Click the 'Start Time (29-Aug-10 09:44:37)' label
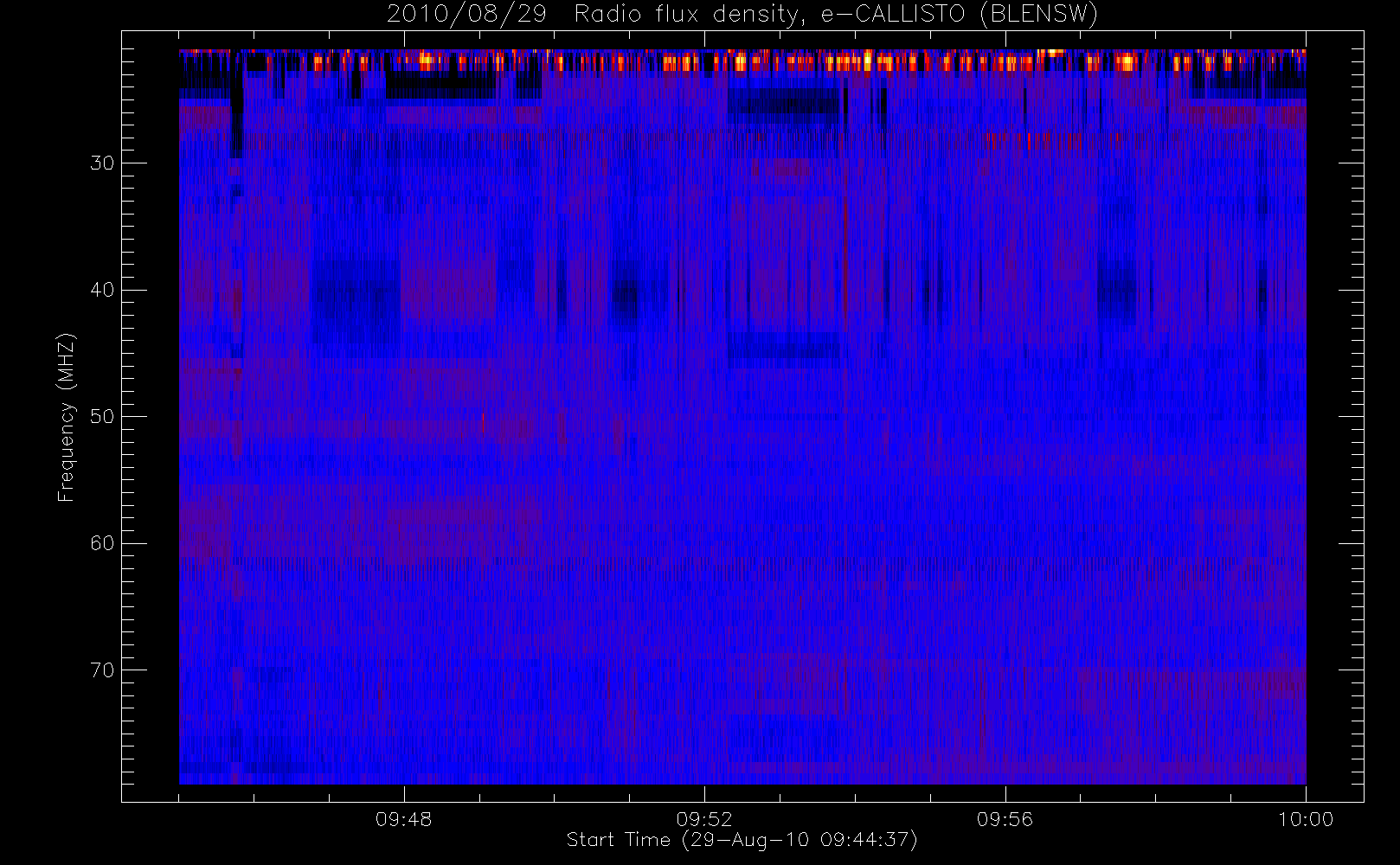The image size is (1400, 865). tap(742, 840)
